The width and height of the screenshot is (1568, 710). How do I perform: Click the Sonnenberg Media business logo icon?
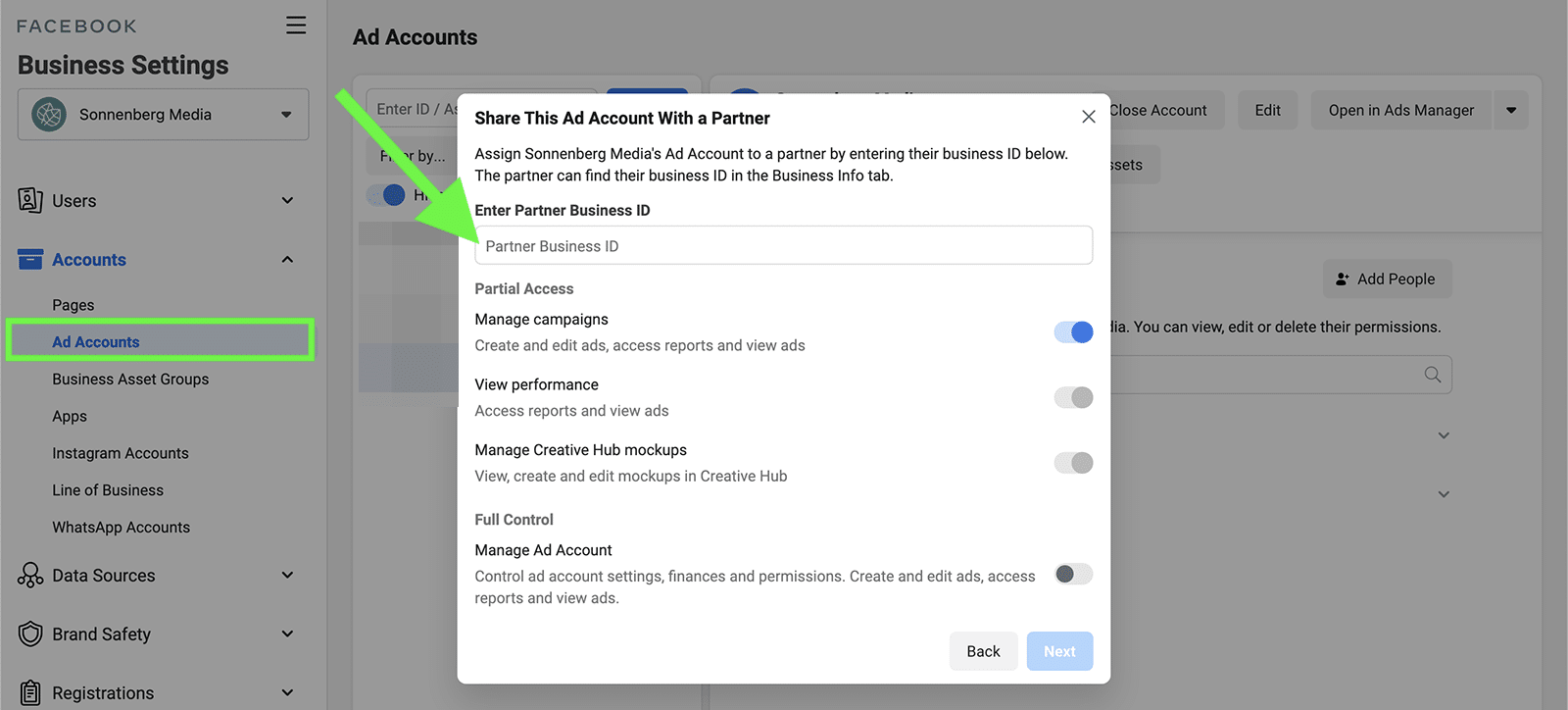(49, 115)
